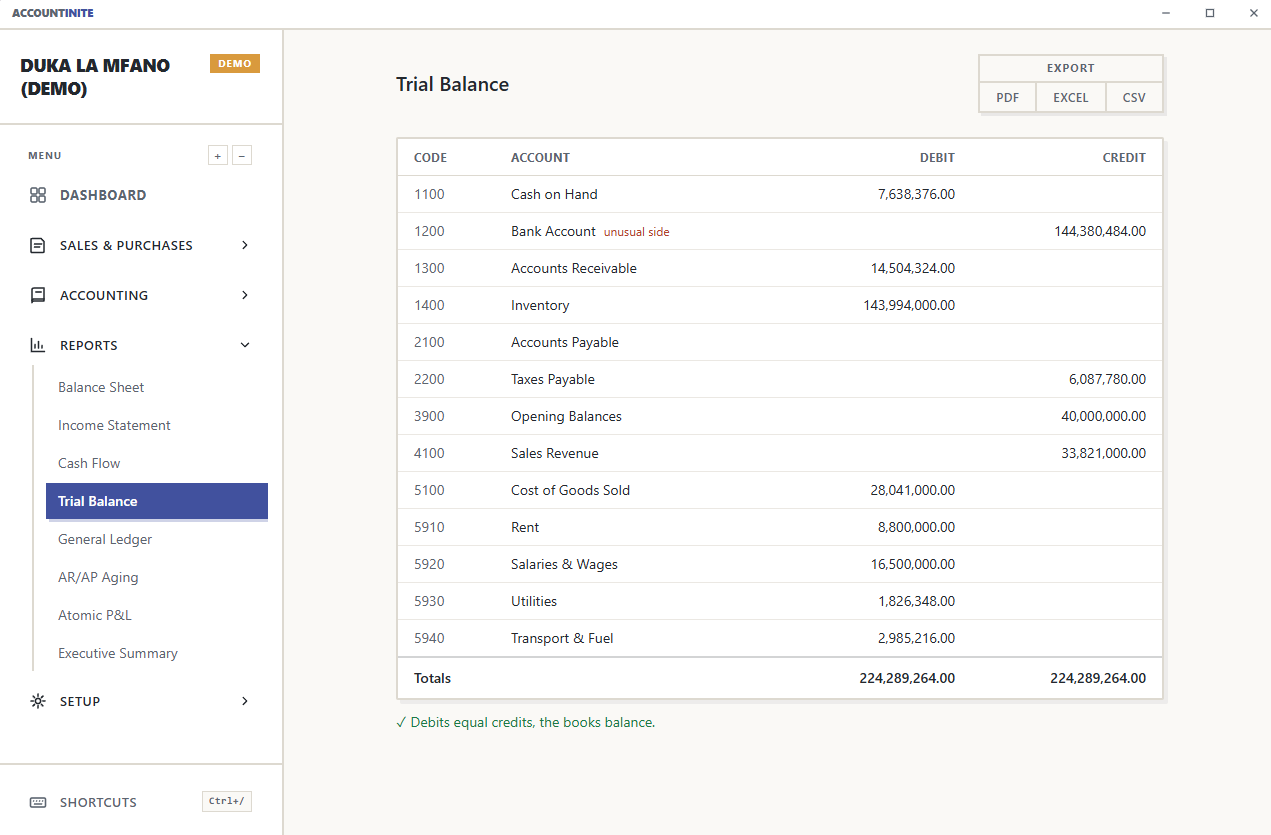The height and width of the screenshot is (835, 1271).
Task: Click the Utilities account name
Action: click(534, 601)
